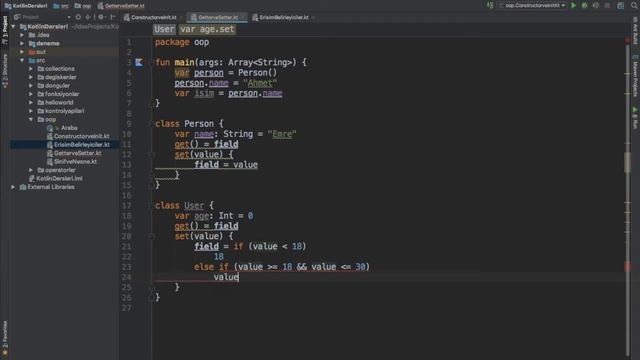Image resolution: width=640 pixels, height=360 pixels.
Task: Click the "Ahmet" string literal on line 5
Action: point(260,83)
